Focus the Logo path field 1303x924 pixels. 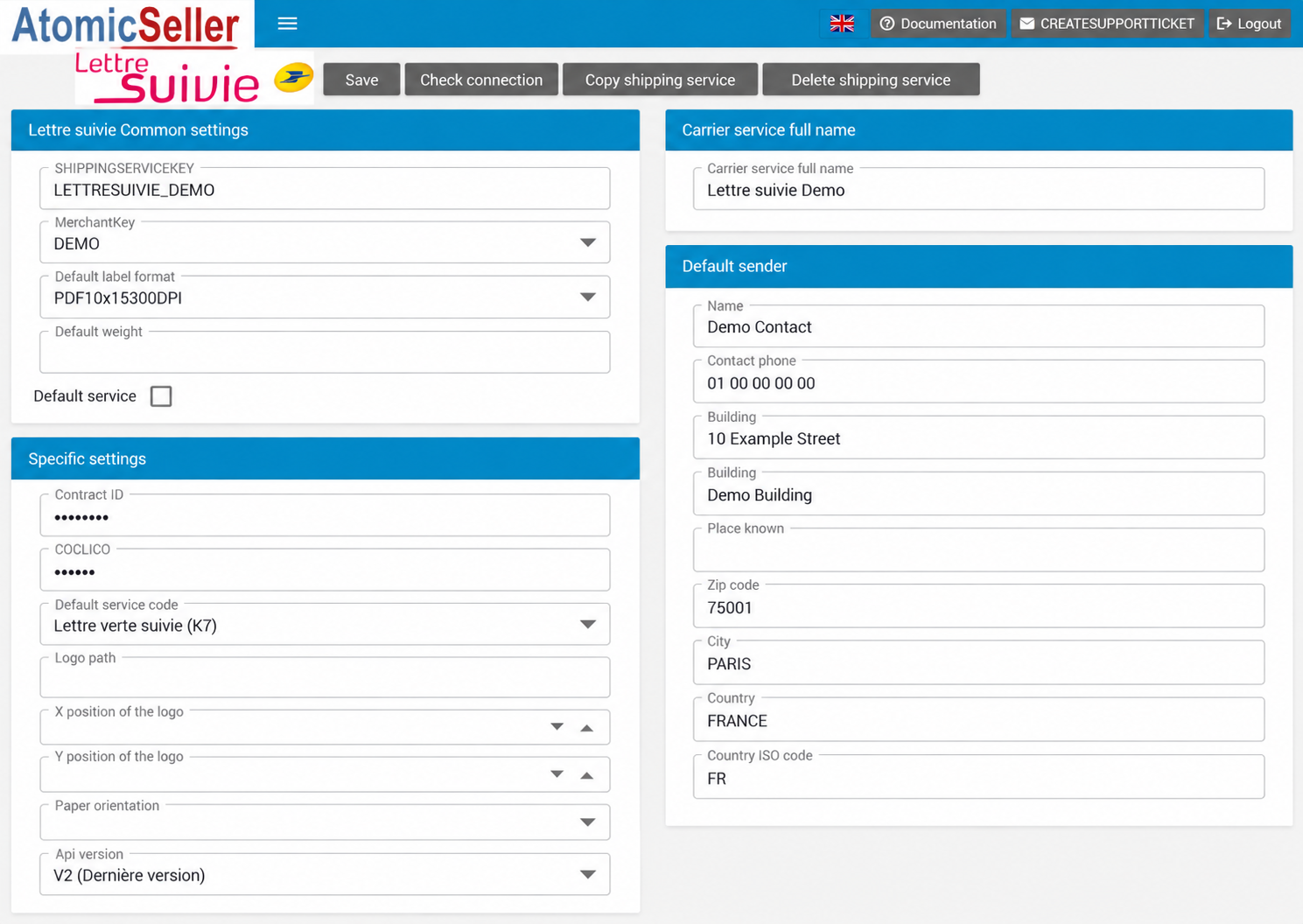(x=325, y=677)
